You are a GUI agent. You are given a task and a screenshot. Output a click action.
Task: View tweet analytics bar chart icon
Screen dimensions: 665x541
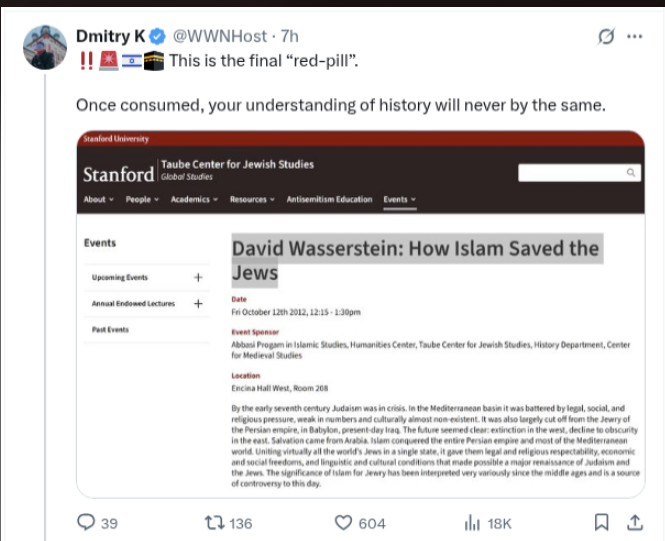(x=473, y=522)
